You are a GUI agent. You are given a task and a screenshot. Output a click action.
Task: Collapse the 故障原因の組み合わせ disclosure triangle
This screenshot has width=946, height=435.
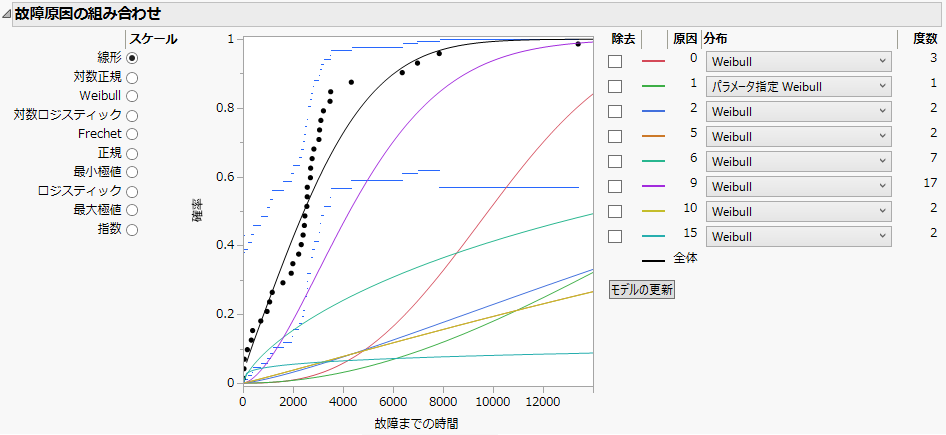tap(7, 14)
